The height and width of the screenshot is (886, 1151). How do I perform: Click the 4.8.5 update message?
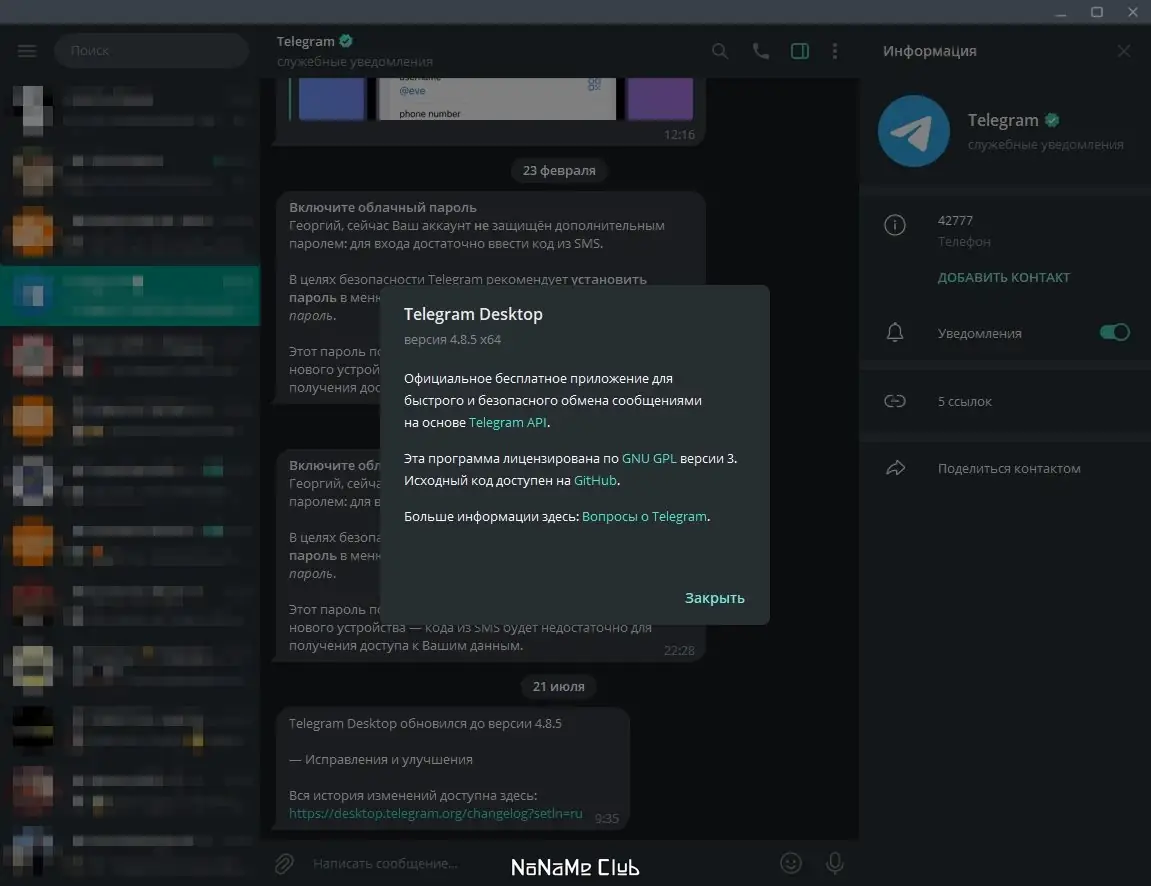[x=451, y=768]
